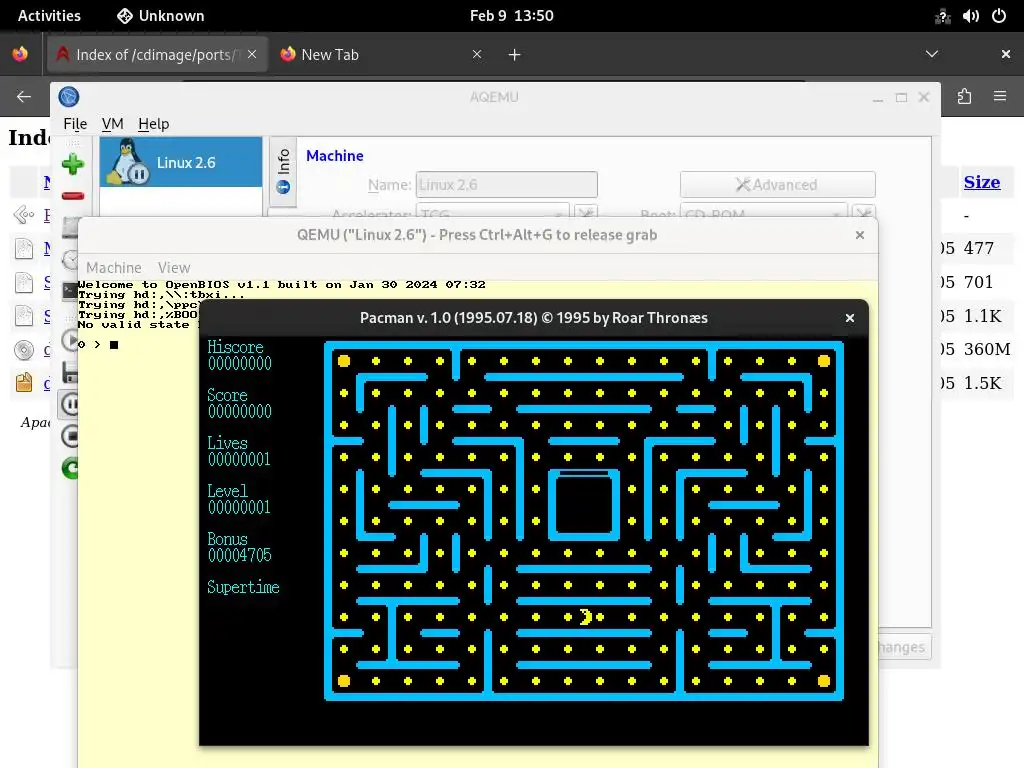Open the Info side tab

tap(283, 172)
